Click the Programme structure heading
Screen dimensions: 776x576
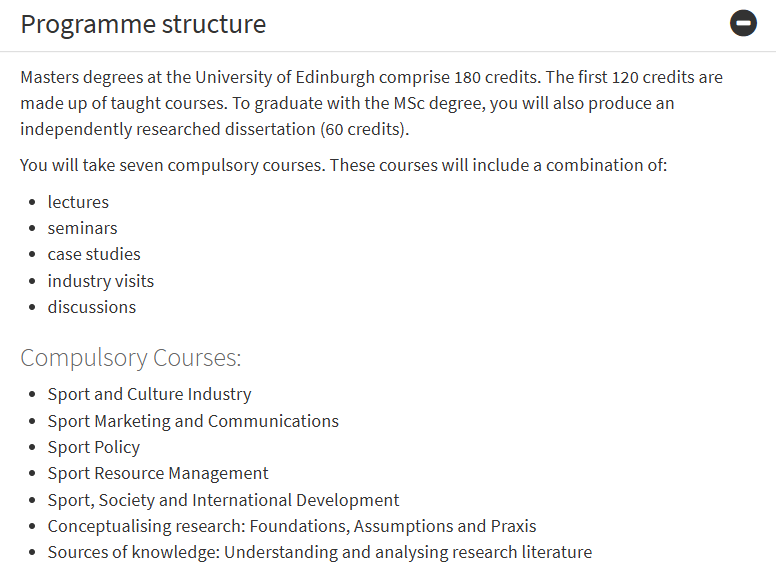point(144,24)
